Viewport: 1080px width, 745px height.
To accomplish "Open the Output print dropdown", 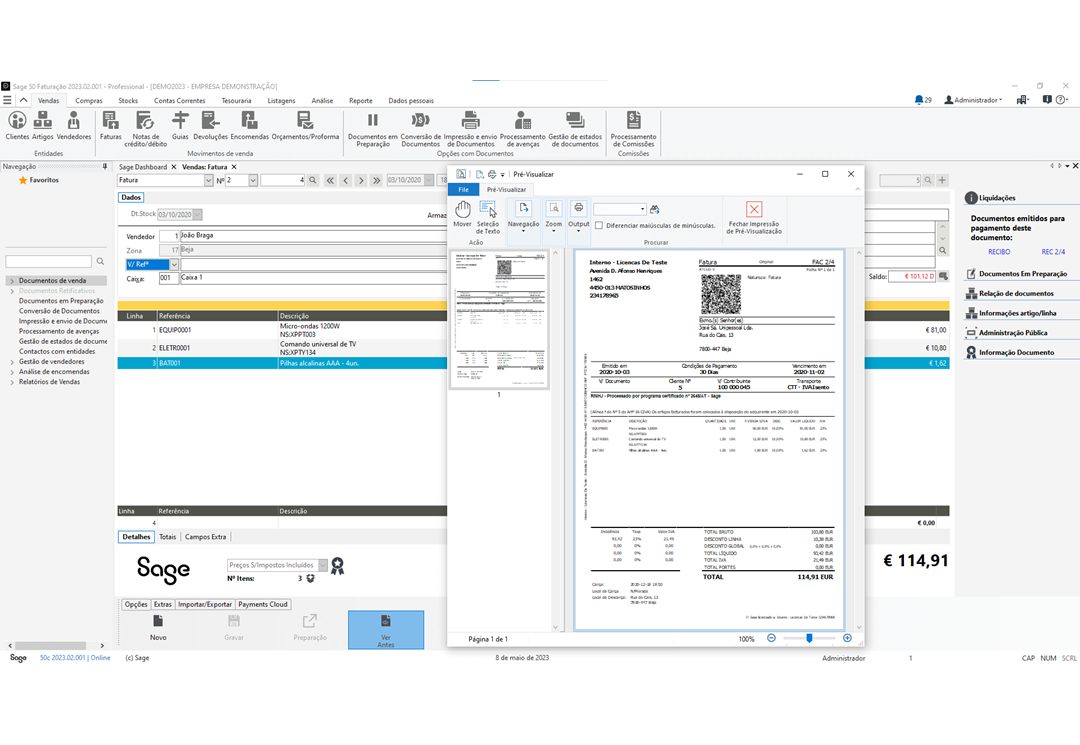I will (579, 216).
